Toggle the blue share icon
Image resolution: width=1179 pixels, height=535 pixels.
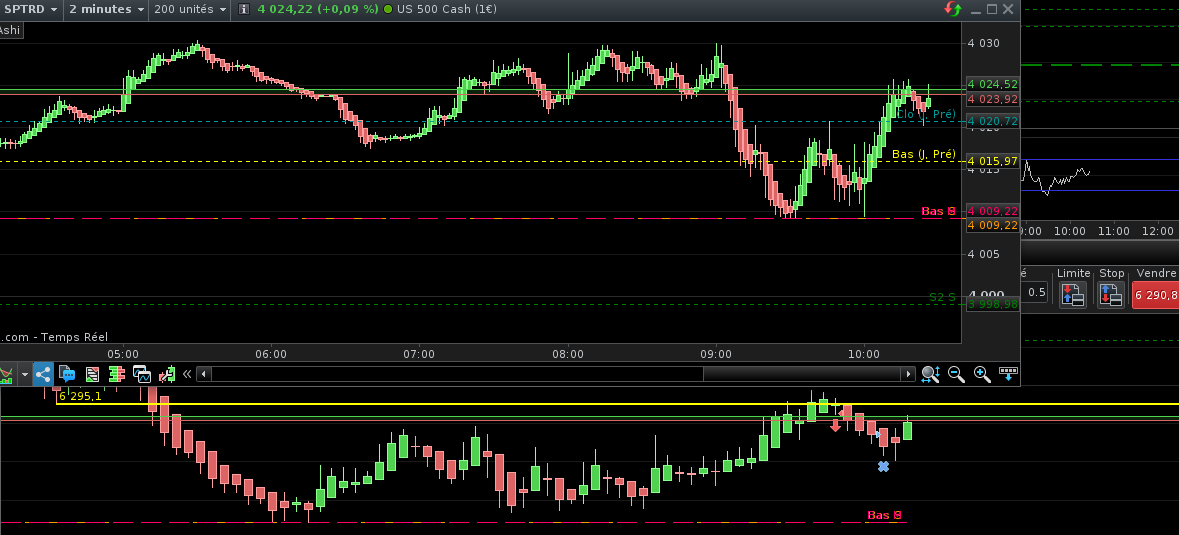pyautogui.click(x=43, y=373)
